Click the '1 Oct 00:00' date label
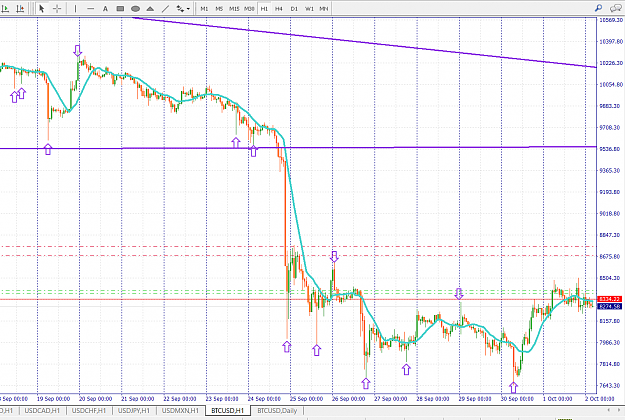The image size is (625, 420). (558, 398)
